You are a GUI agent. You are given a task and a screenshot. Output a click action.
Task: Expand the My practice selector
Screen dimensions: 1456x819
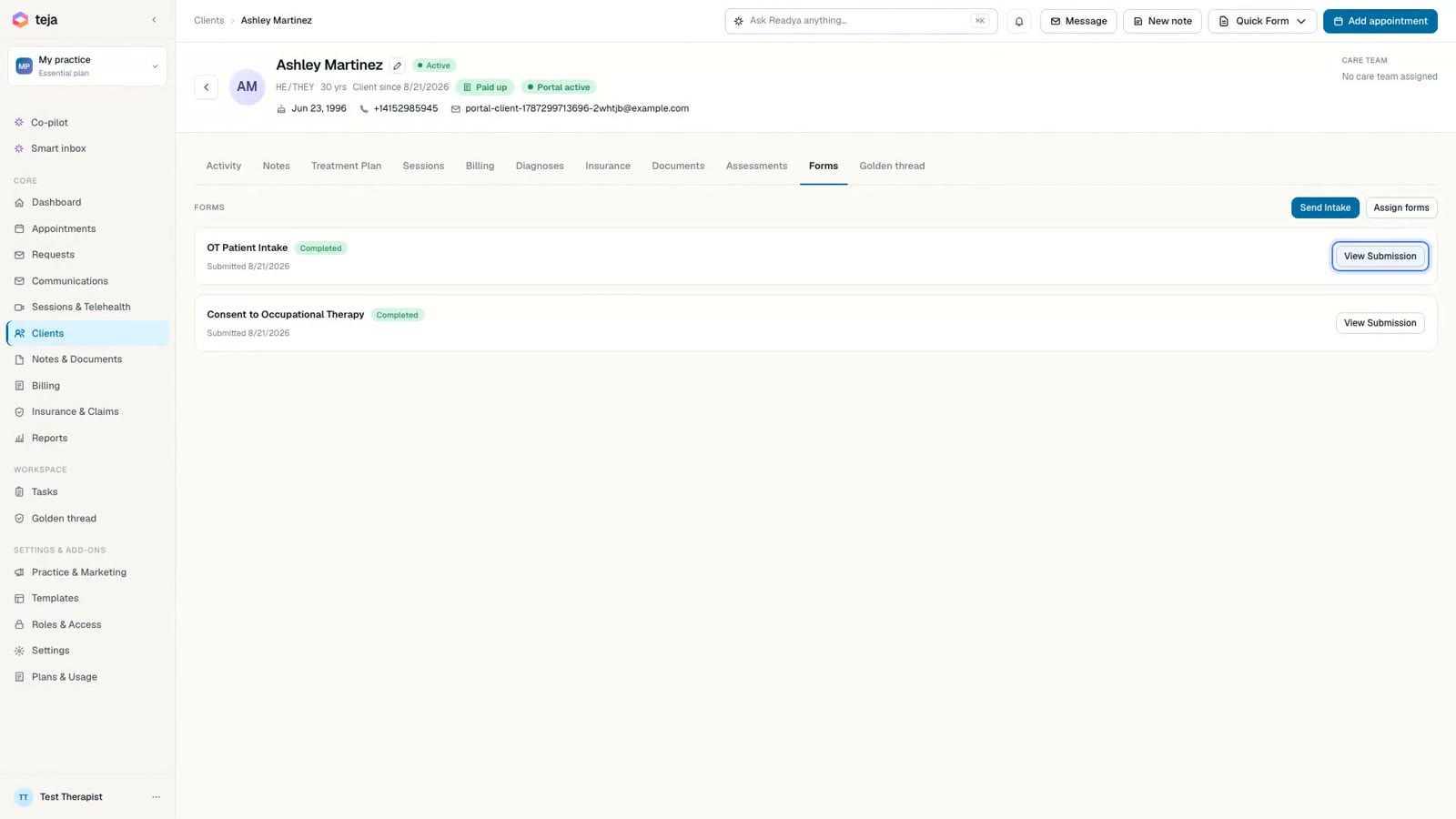(87, 66)
